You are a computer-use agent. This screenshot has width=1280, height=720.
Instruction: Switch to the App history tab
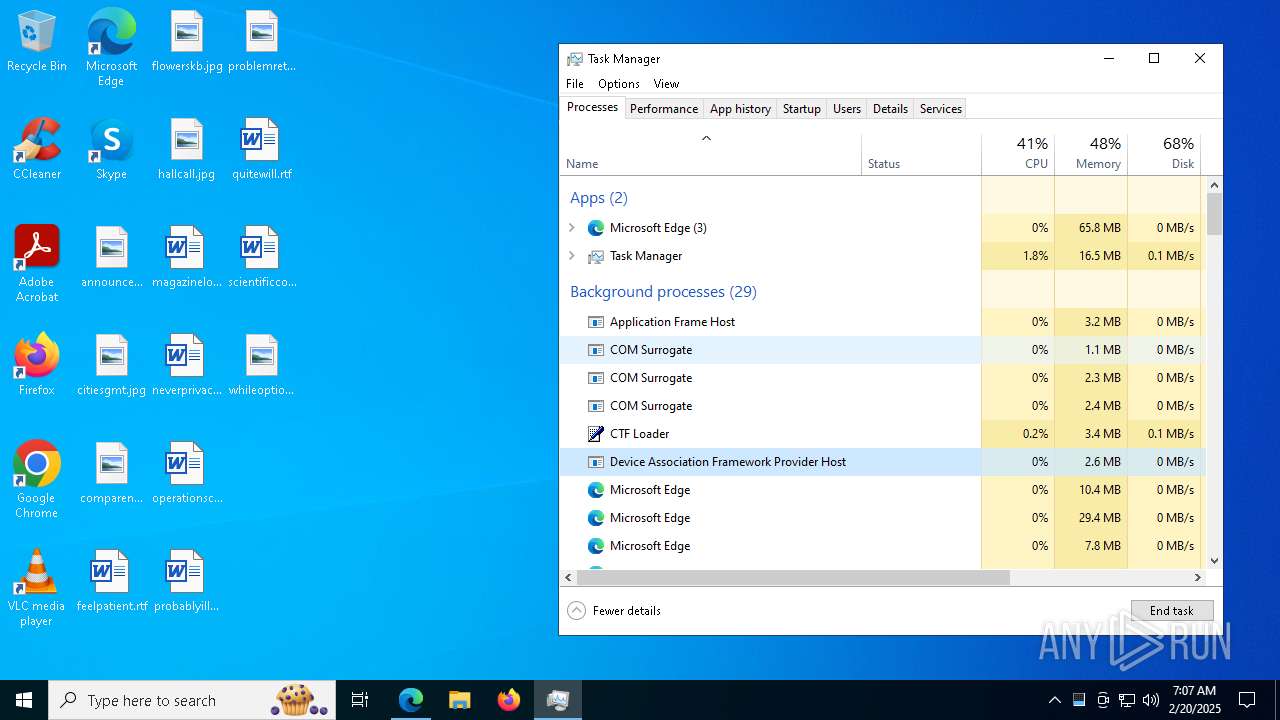[740, 109]
